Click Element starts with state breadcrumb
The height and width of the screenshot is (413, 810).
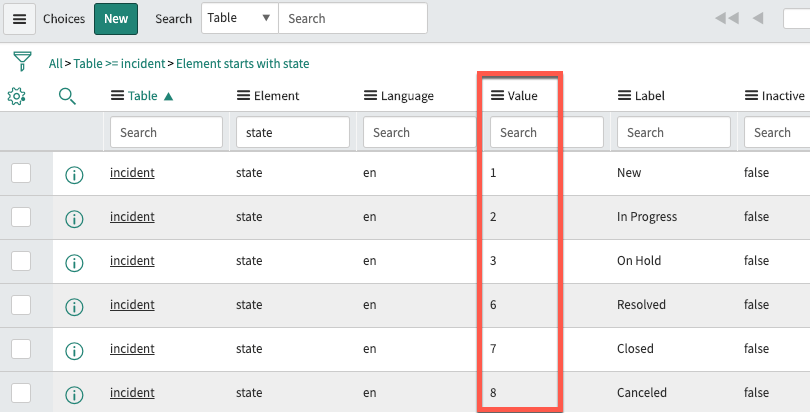[x=243, y=64]
